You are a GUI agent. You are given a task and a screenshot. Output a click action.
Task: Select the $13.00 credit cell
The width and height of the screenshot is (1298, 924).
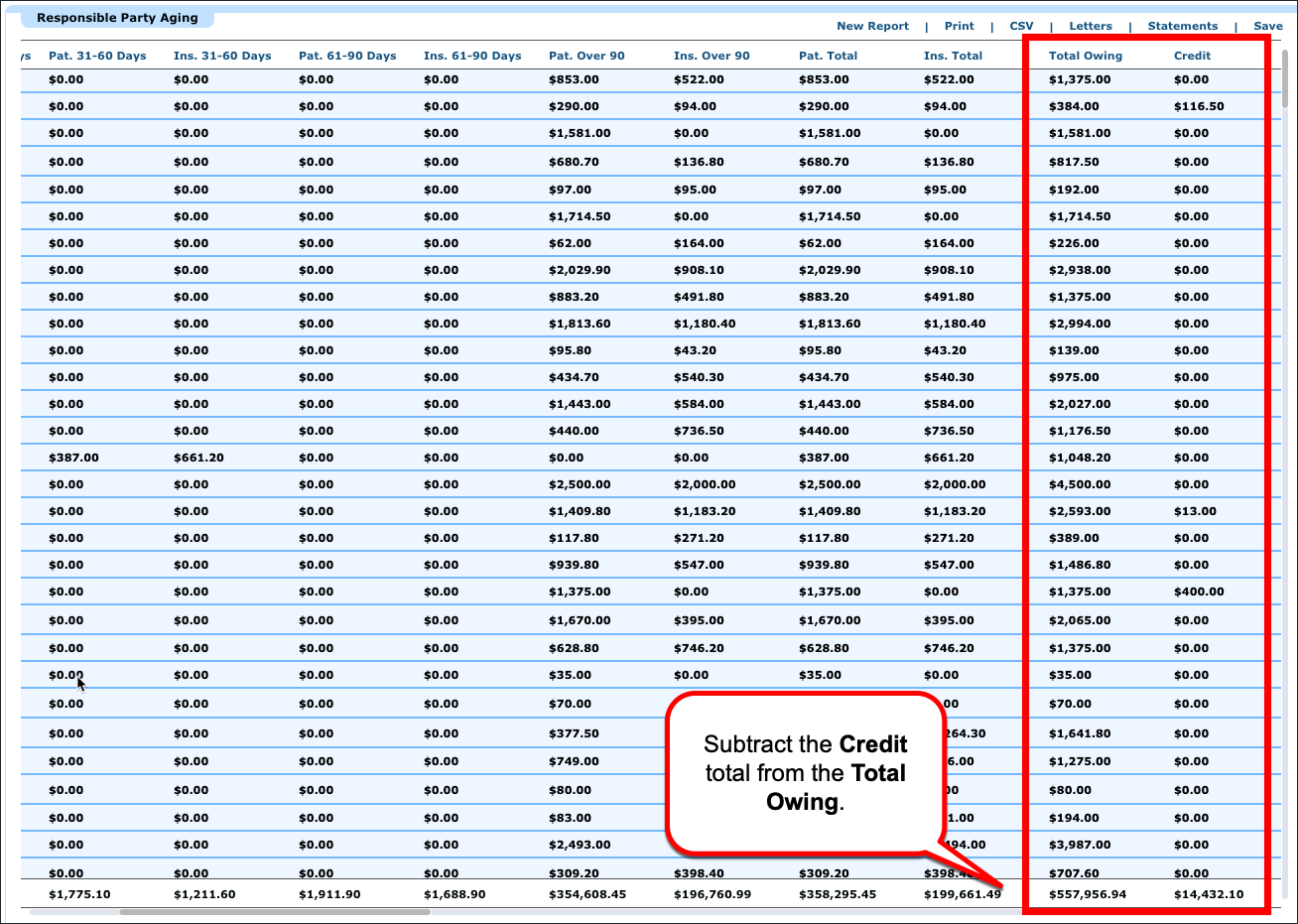pos(1195,511)
